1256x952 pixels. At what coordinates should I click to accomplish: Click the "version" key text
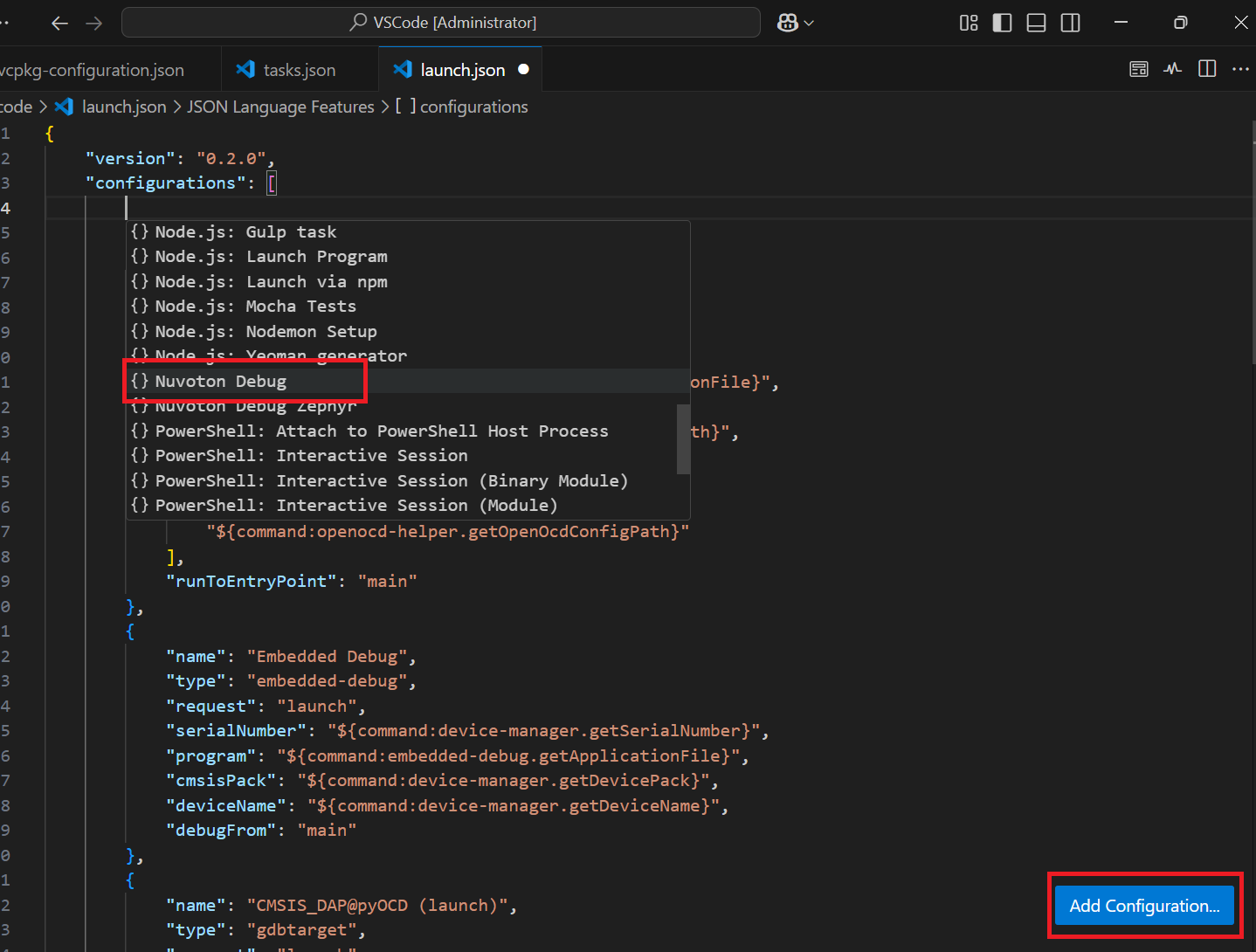click(x=130, y=158)
